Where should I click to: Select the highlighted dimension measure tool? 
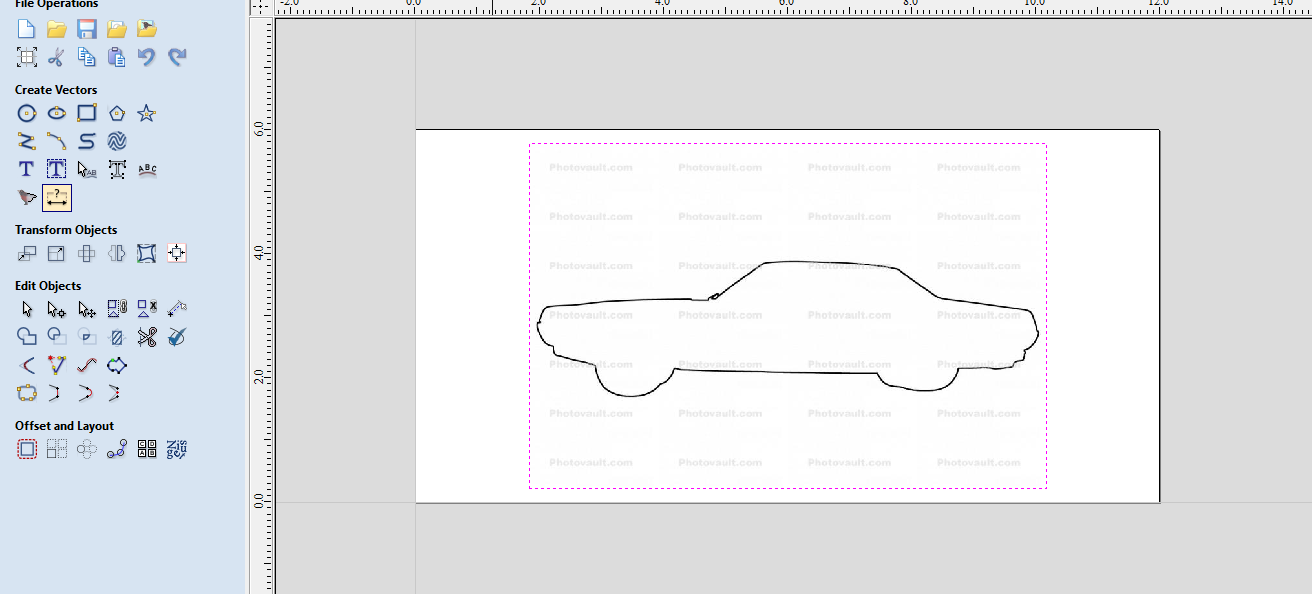tap(57, 197)
